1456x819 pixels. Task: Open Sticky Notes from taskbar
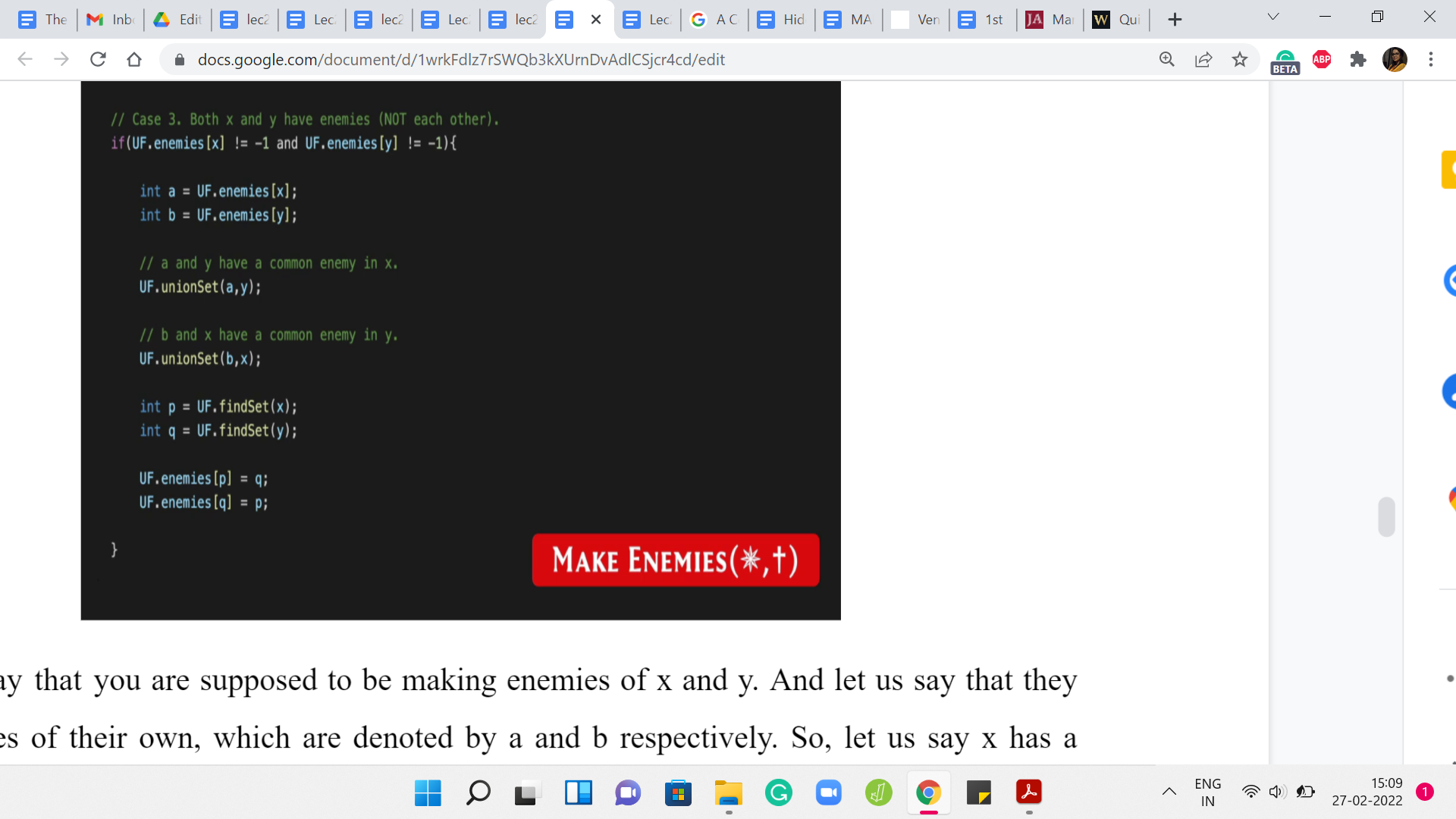coord(978,793)
